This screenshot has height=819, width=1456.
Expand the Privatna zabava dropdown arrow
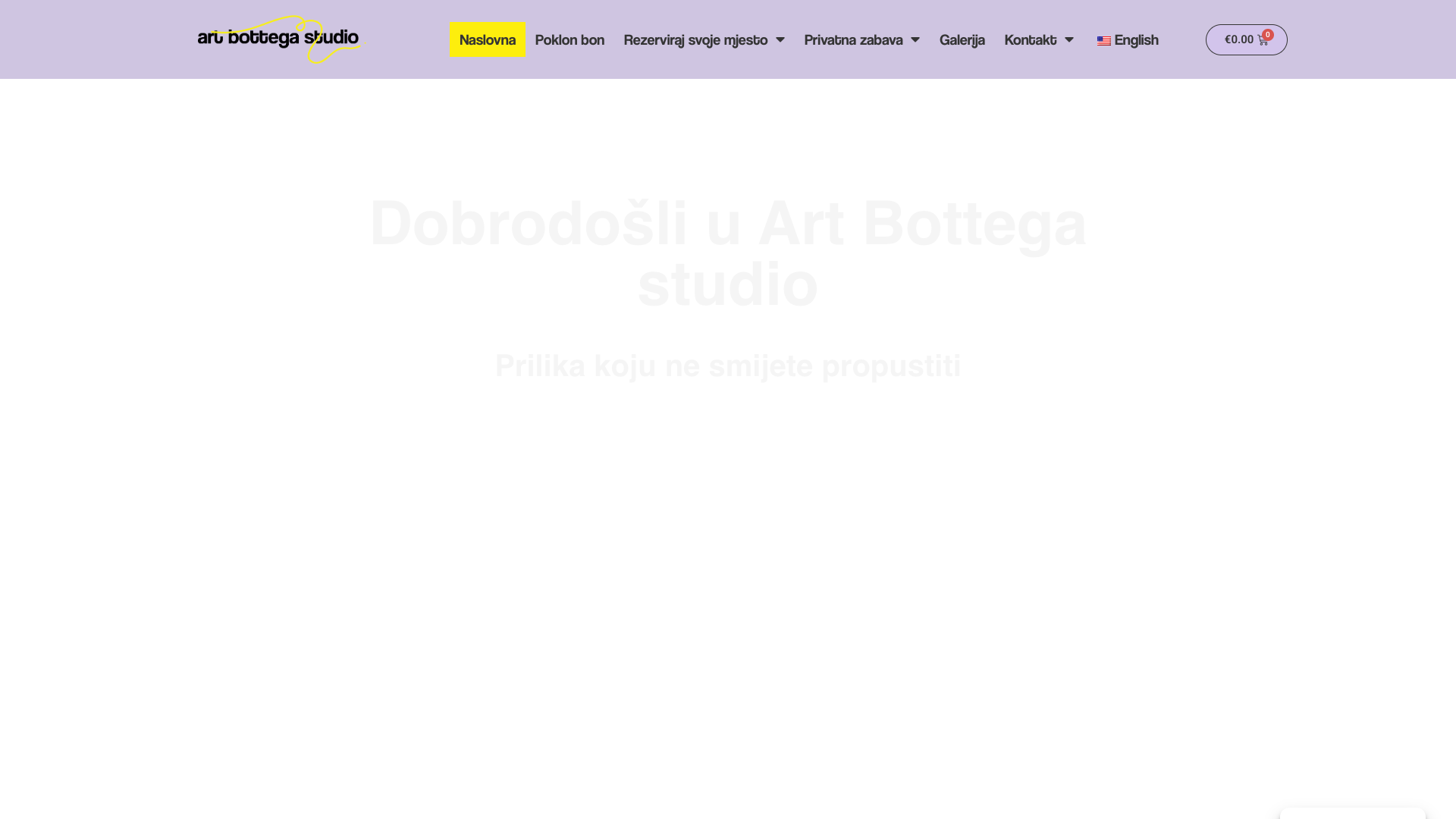tap(915, 39)
